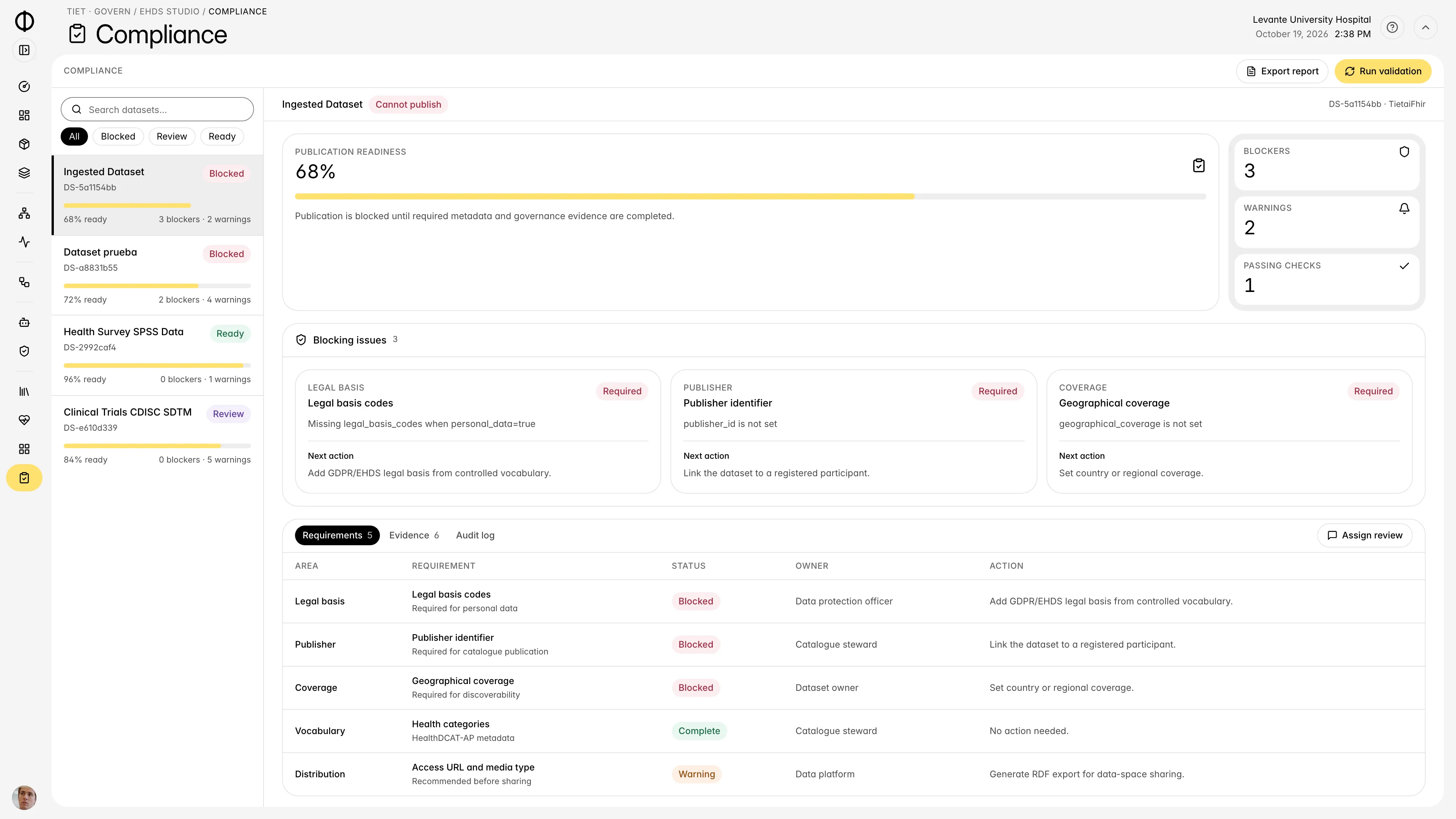The height and width of the screenshot is (819, 1456).
Task: Click the Run validation button
Action: (1383, 71)
